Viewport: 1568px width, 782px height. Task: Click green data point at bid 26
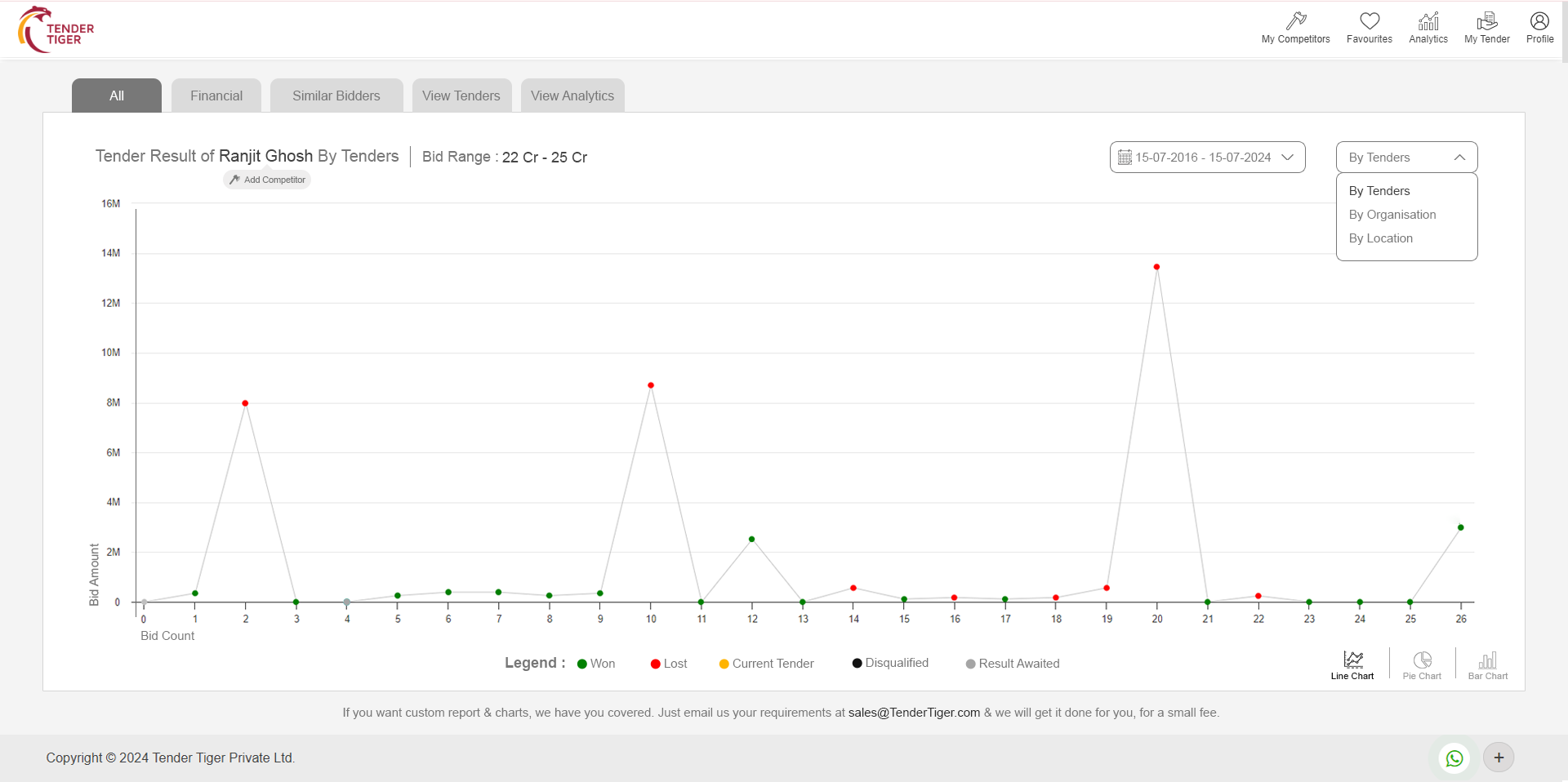[1461, 527]
